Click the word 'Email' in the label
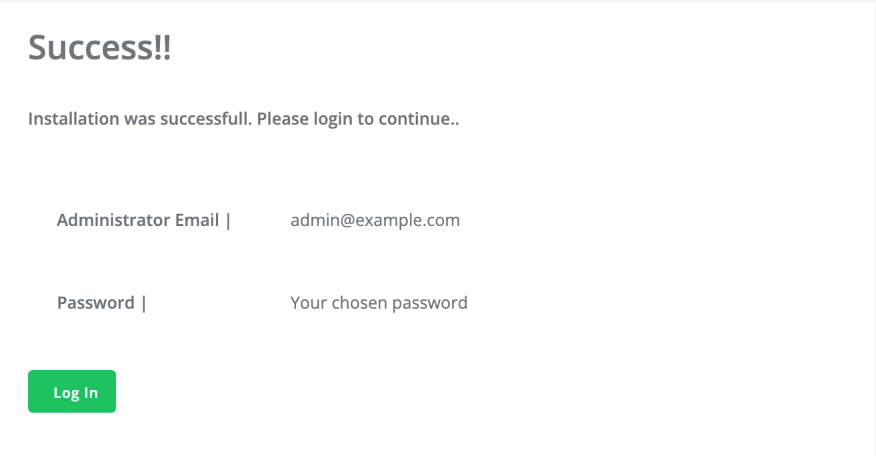This screenshot has width=876, height=456. (197, 220)
